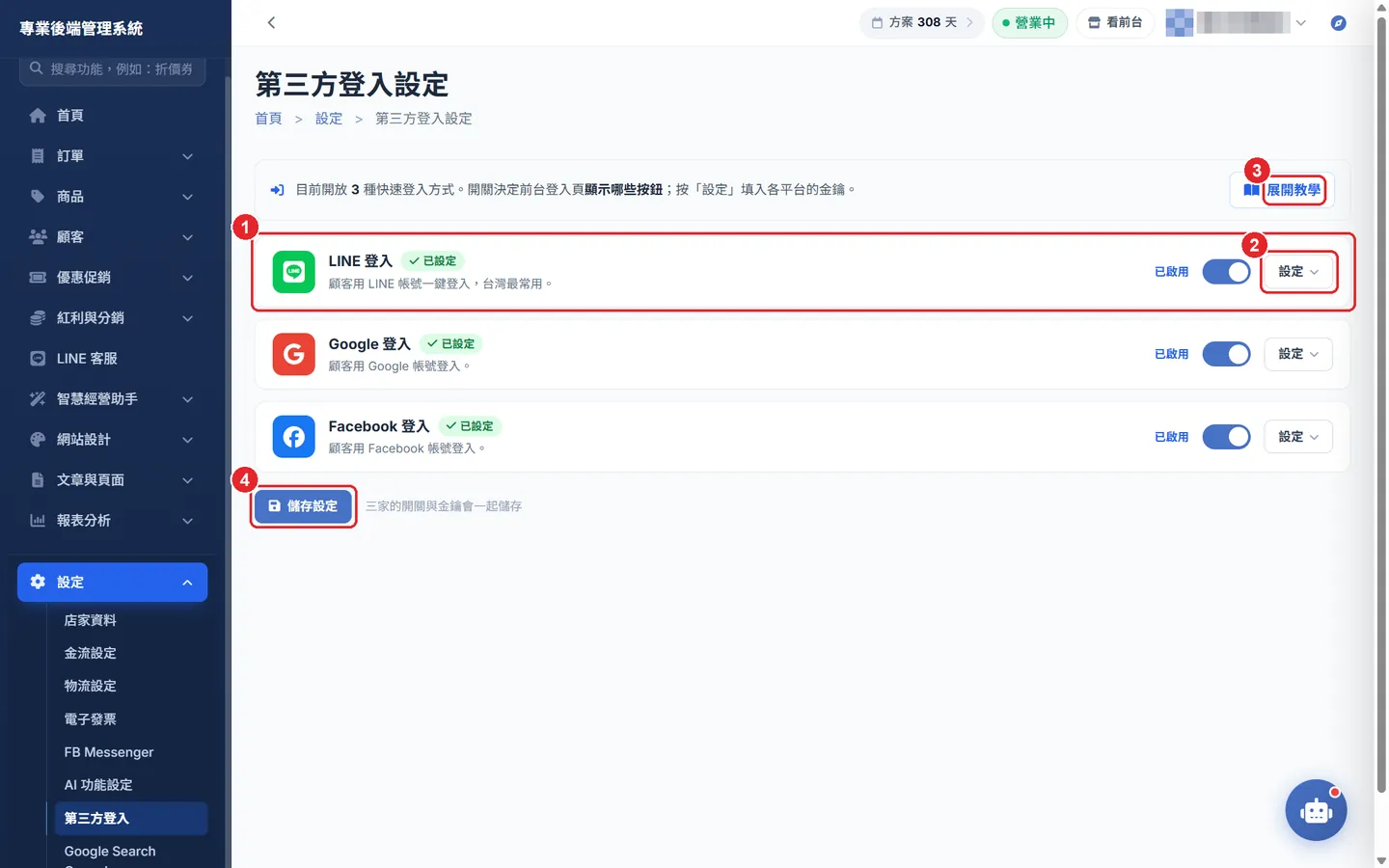Viewport: 1389px width, 868px height.
Task: Click the 顧客 customers icon in sidebar
Action: 38,237
